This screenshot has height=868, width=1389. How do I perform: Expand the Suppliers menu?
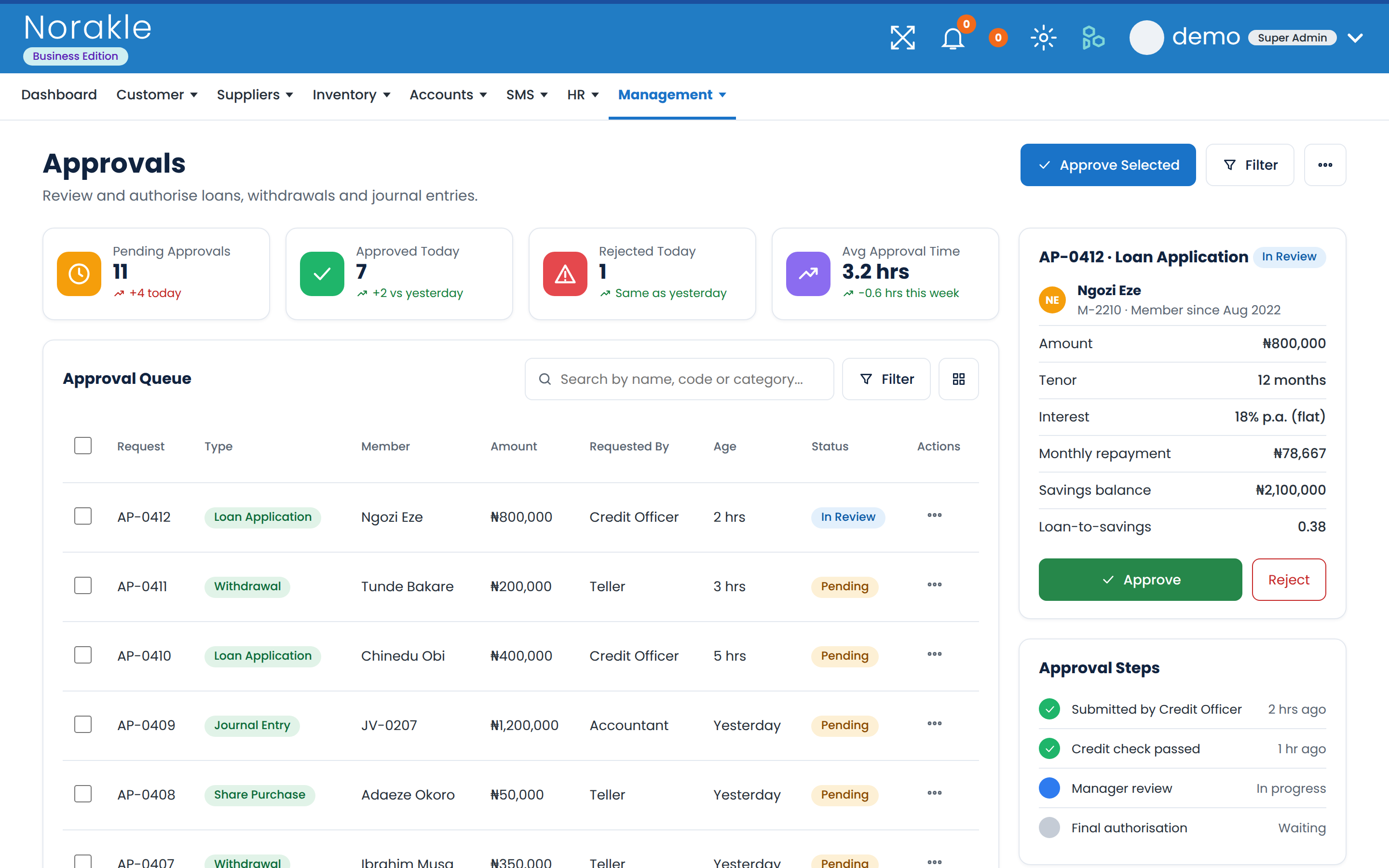coord(255,95)
